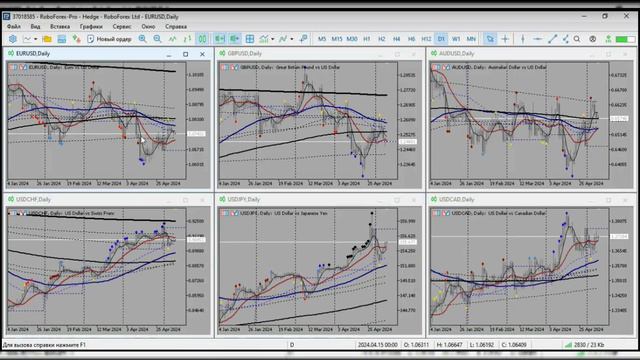
Task: Select the M15 timeframe
Action: (337, 39)
